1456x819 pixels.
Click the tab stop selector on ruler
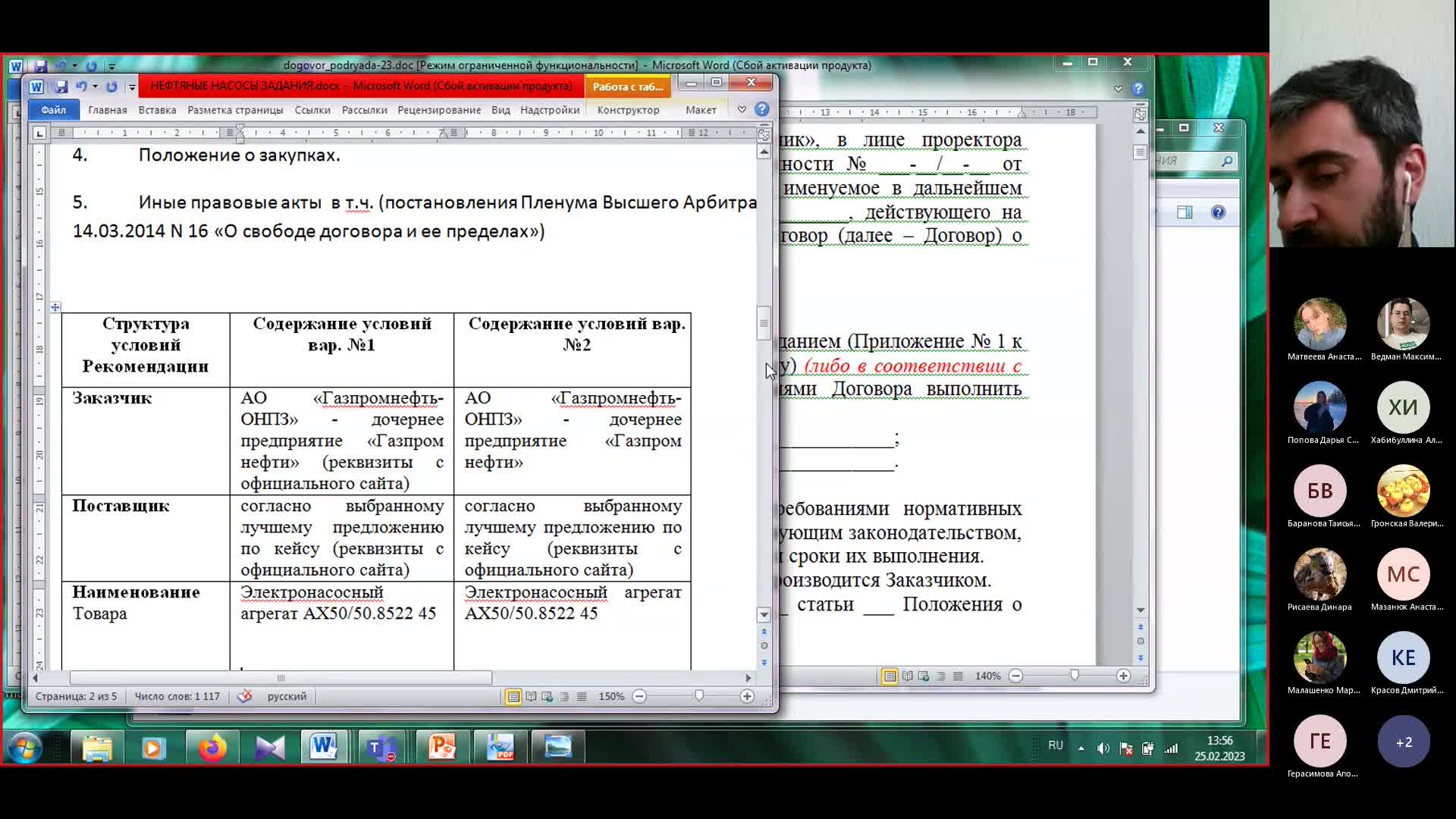click(39, 133)
